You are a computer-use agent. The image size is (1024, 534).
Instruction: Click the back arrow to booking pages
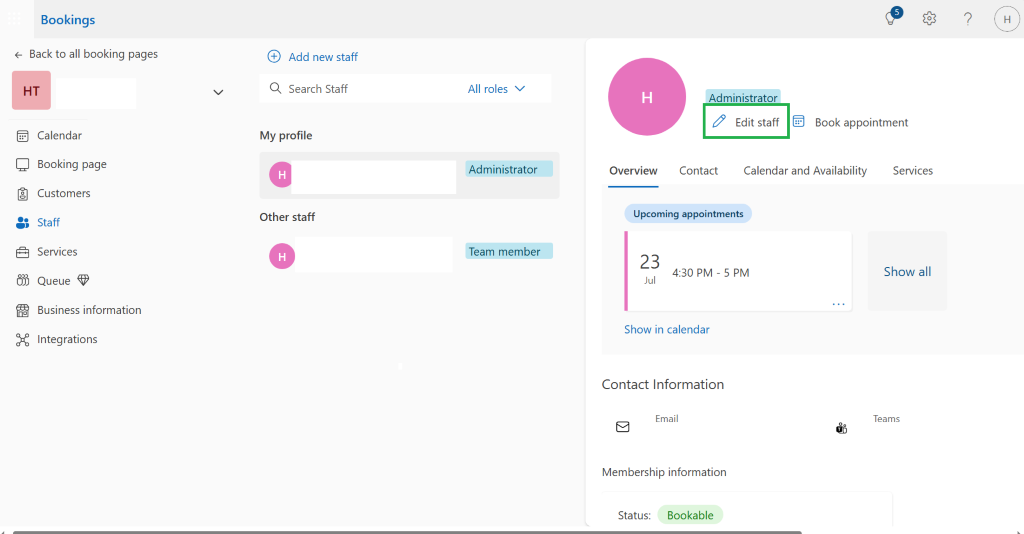(x=18, y=55)
